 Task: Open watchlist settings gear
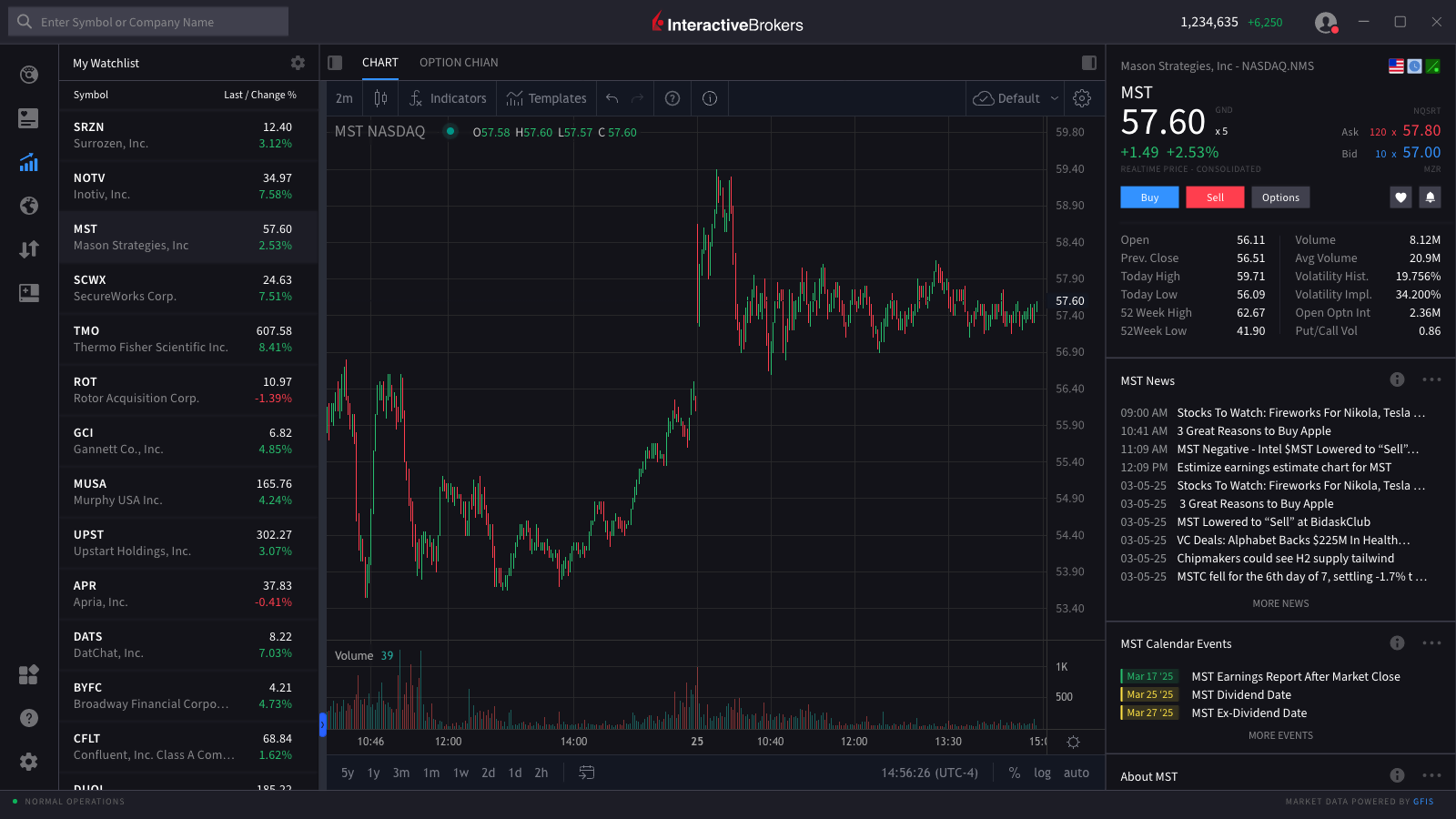pyautogui.click(x=298, y=62)
